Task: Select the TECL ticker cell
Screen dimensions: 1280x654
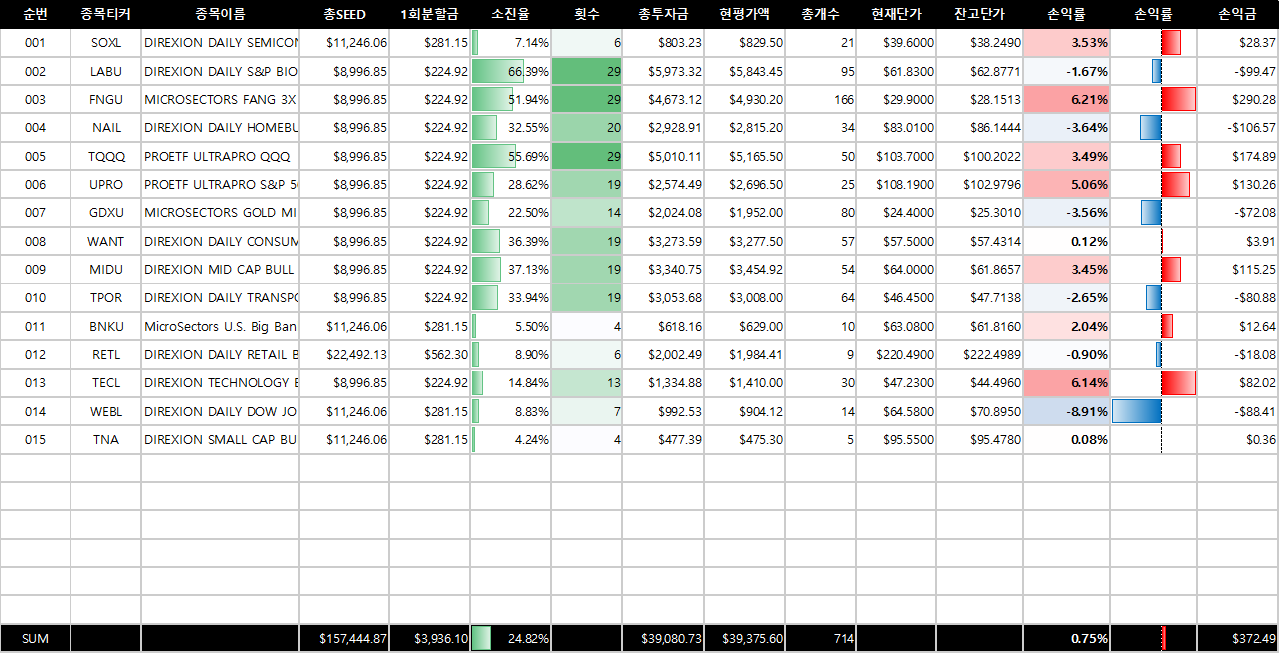Action: [x=105, y=383]
